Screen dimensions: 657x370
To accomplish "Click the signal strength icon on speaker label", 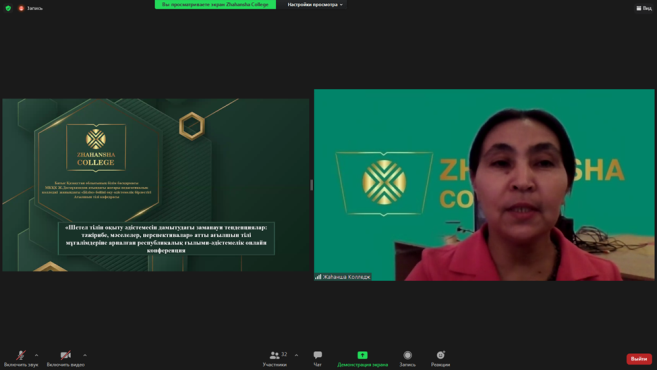I will [318, 277].
